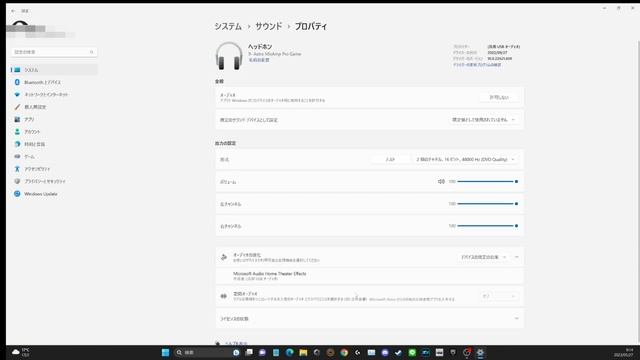Collapse the オーディオの強化 section chevron
This screenshot has height=360, width=640.
517,257
